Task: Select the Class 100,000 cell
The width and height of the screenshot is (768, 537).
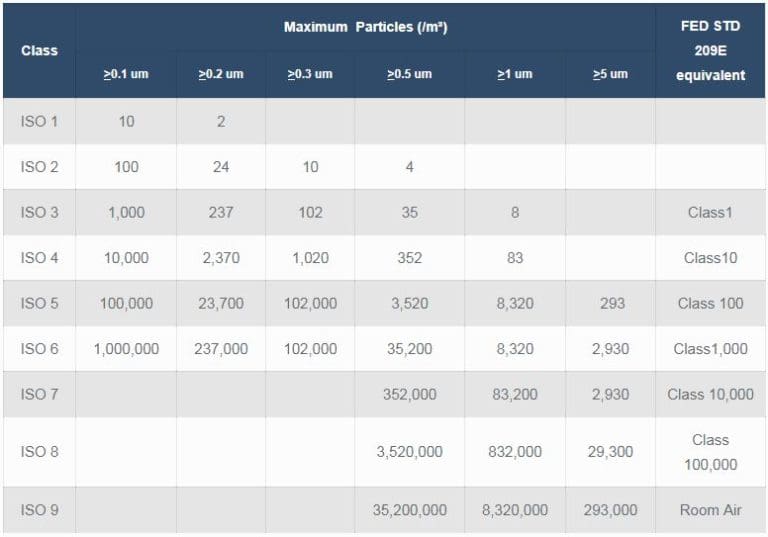Action: pos(710,452)
